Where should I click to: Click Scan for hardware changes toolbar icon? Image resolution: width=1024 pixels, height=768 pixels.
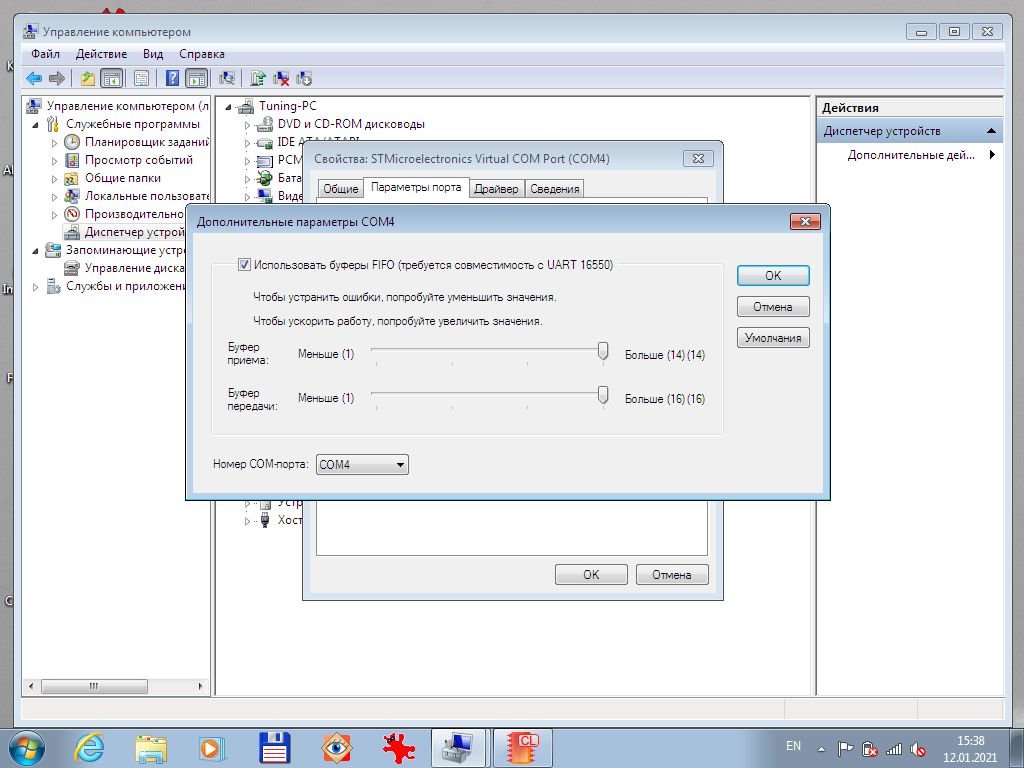coord(227,78)
